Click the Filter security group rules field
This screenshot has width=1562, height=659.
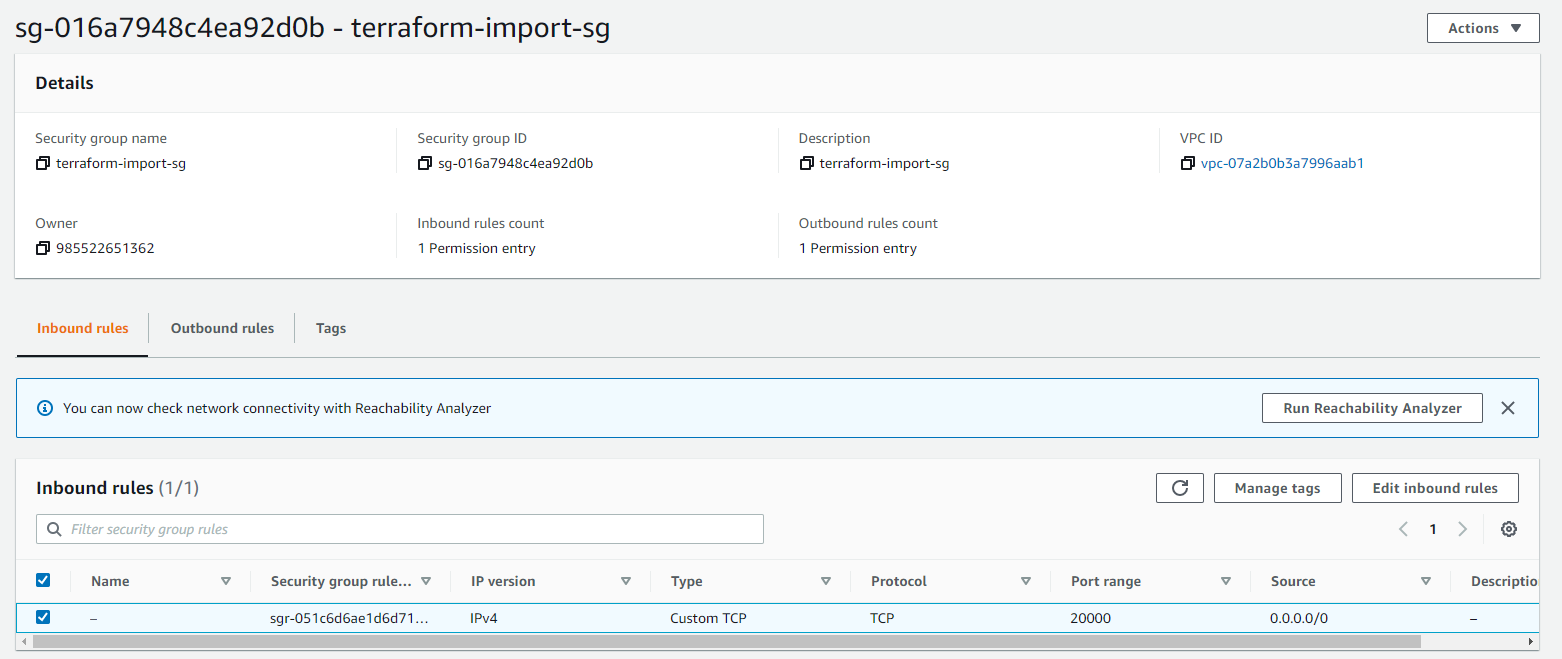(x=400, y=529)
